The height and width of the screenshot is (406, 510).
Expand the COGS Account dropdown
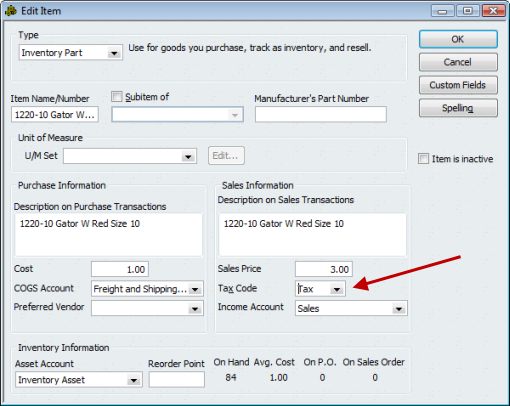click(195, 289)
